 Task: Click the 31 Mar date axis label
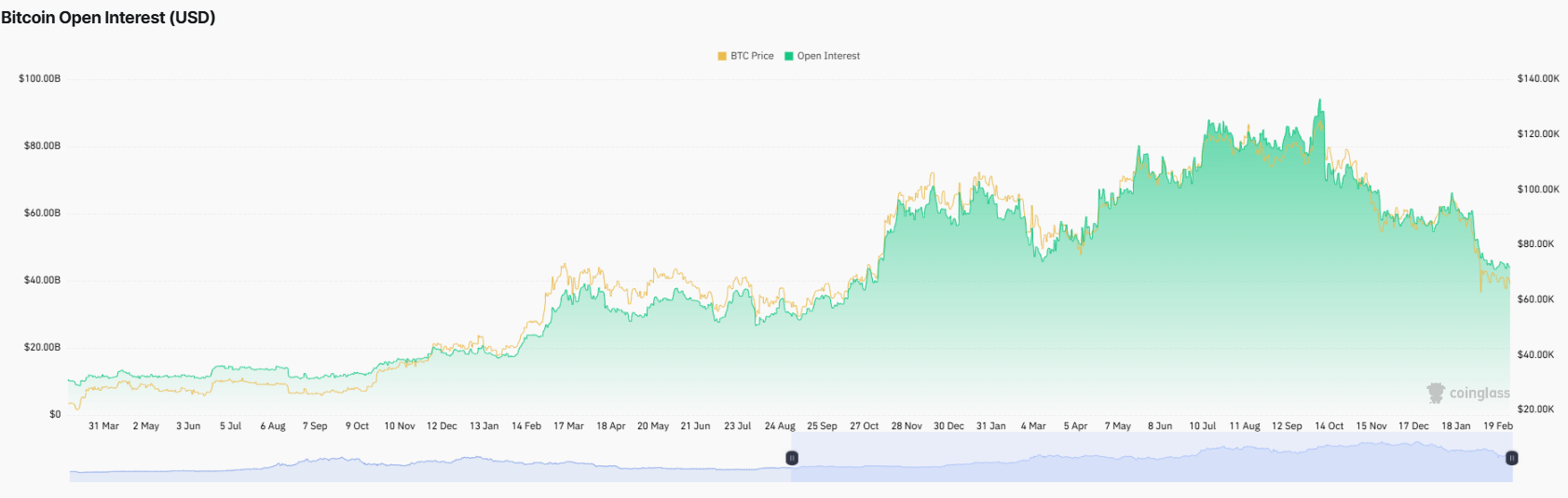(103, 426)
